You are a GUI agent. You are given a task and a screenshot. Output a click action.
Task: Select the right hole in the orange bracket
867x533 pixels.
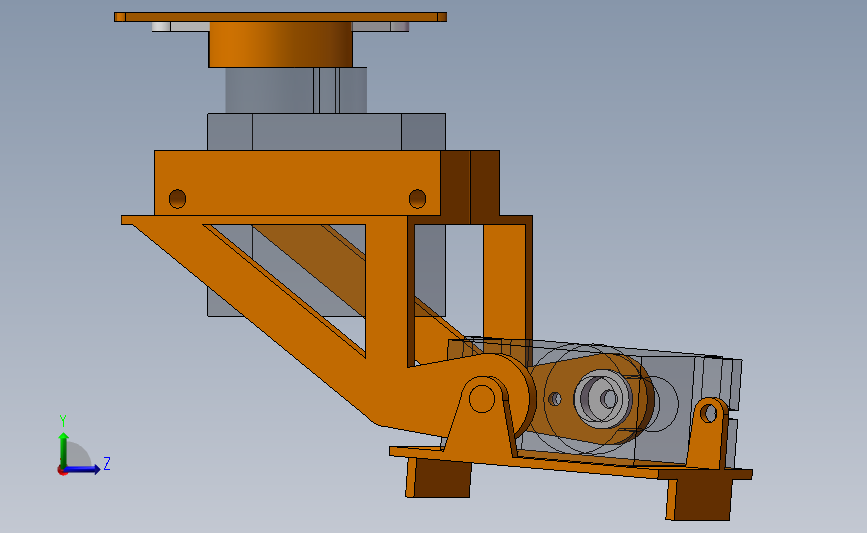pos(417,198)
